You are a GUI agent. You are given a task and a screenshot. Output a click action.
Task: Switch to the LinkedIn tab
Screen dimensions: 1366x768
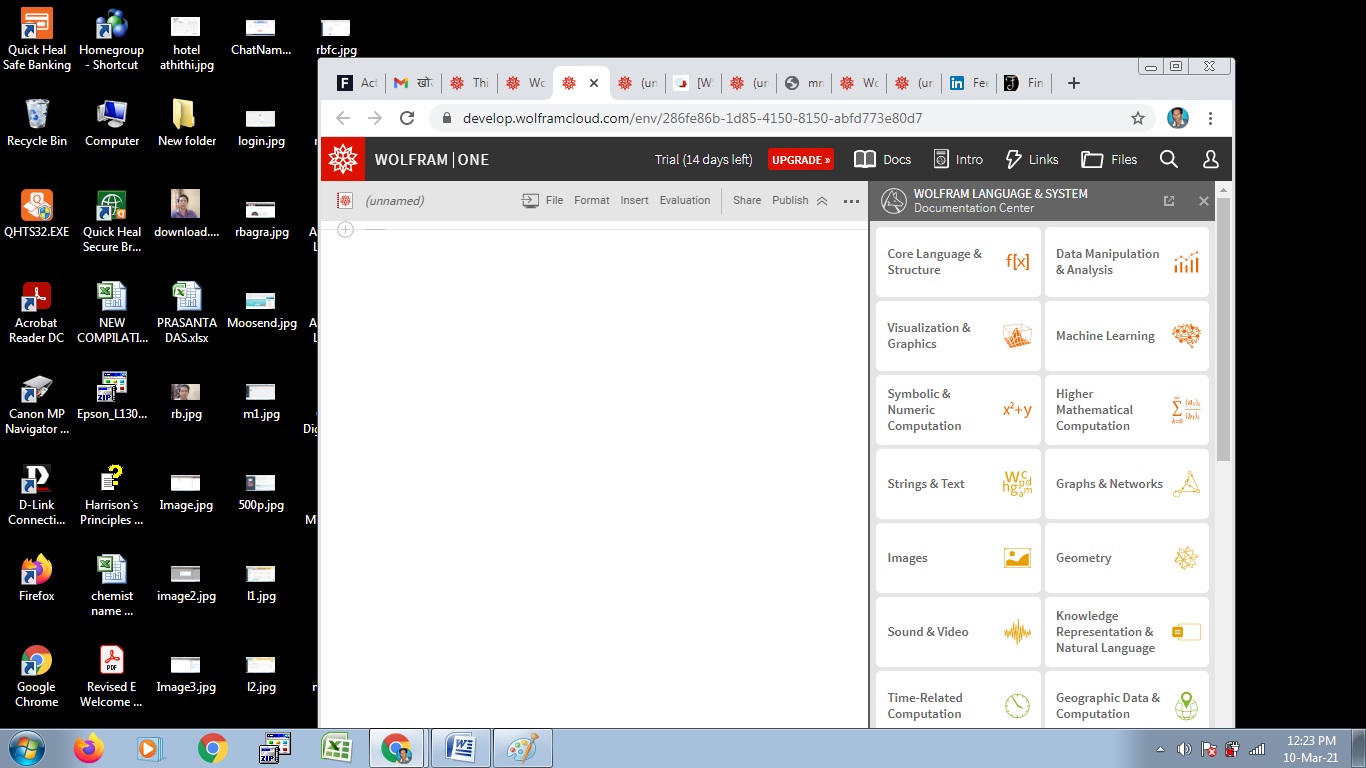pyautogui.click(x=969, y=83)
